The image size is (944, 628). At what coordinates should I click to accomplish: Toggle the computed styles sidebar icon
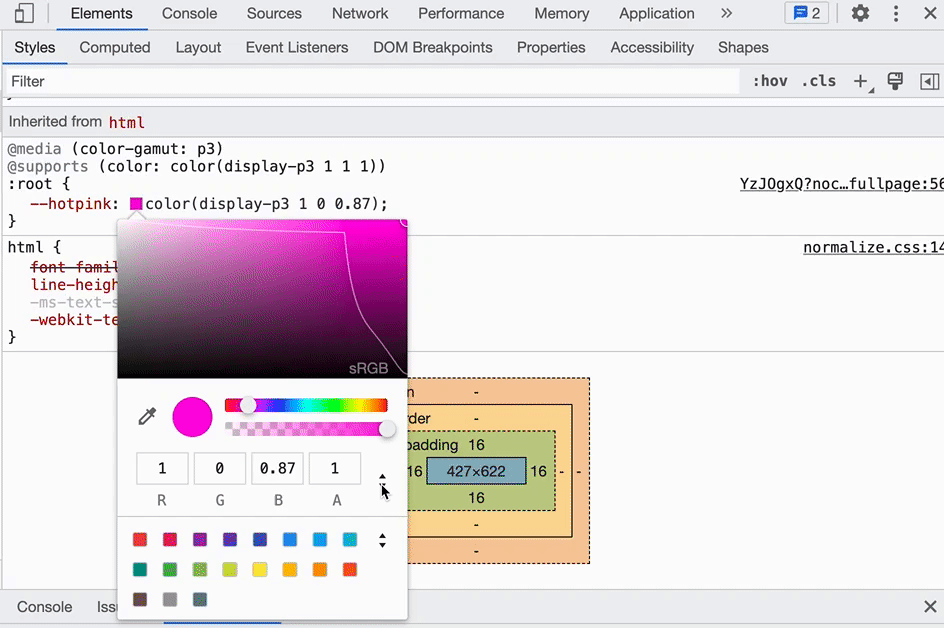click(930, 81)
